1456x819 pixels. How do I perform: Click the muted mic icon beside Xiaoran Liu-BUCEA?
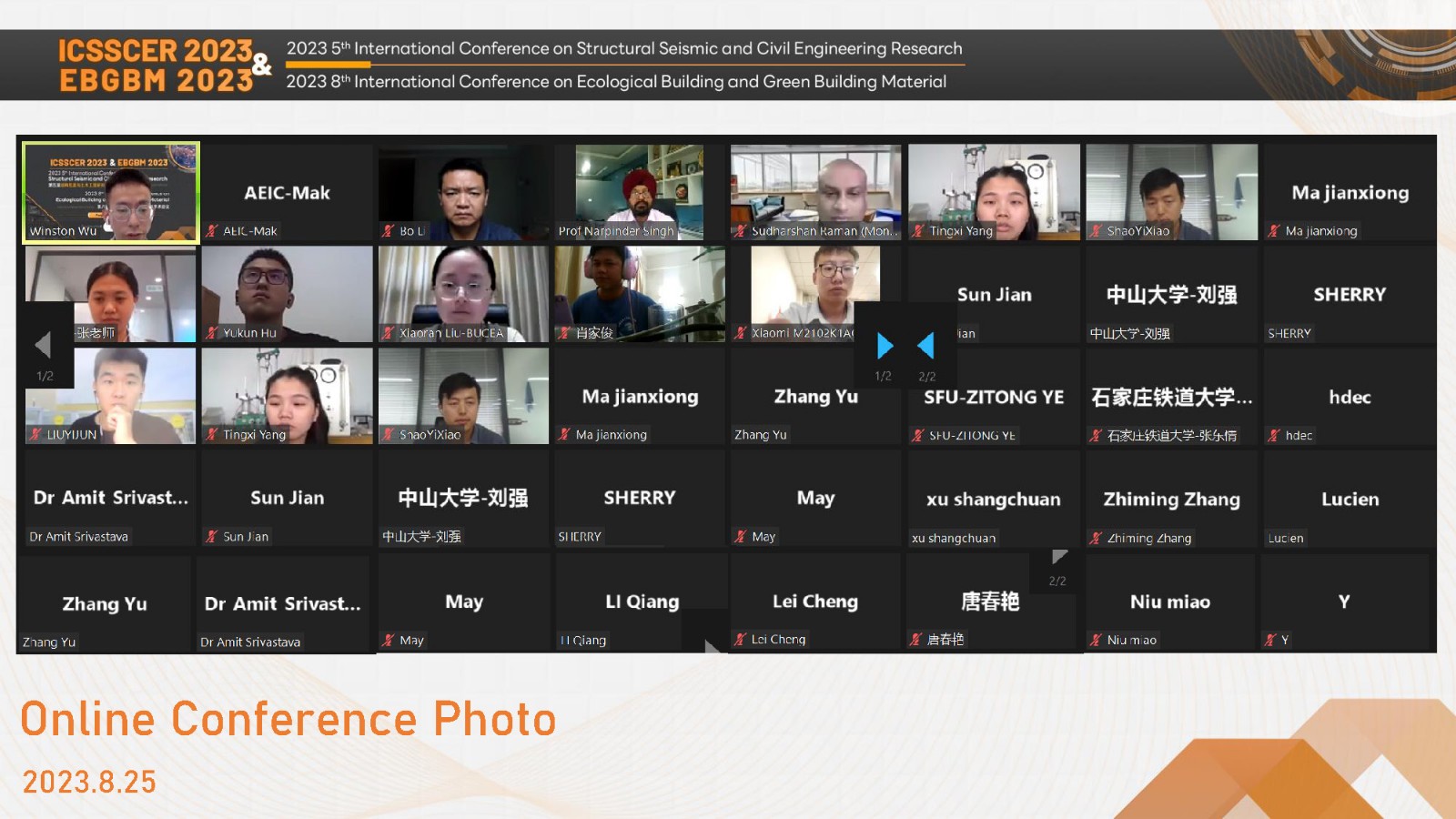(389, 333)
